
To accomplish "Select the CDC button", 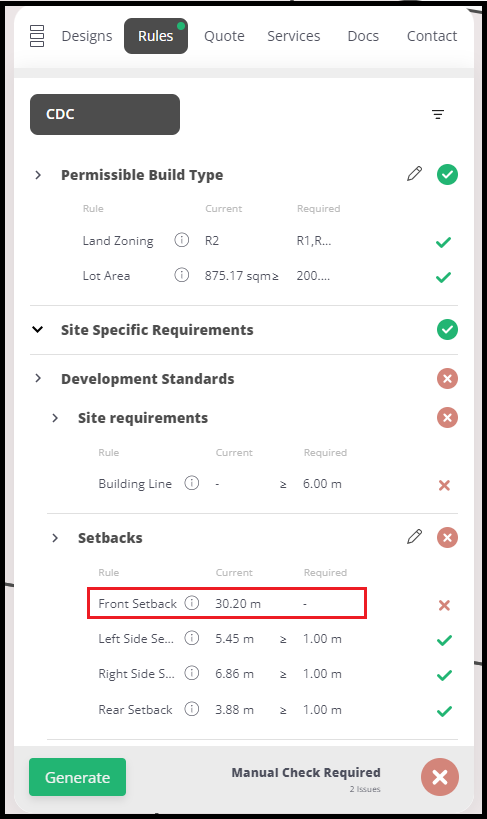I will (105, 114).
